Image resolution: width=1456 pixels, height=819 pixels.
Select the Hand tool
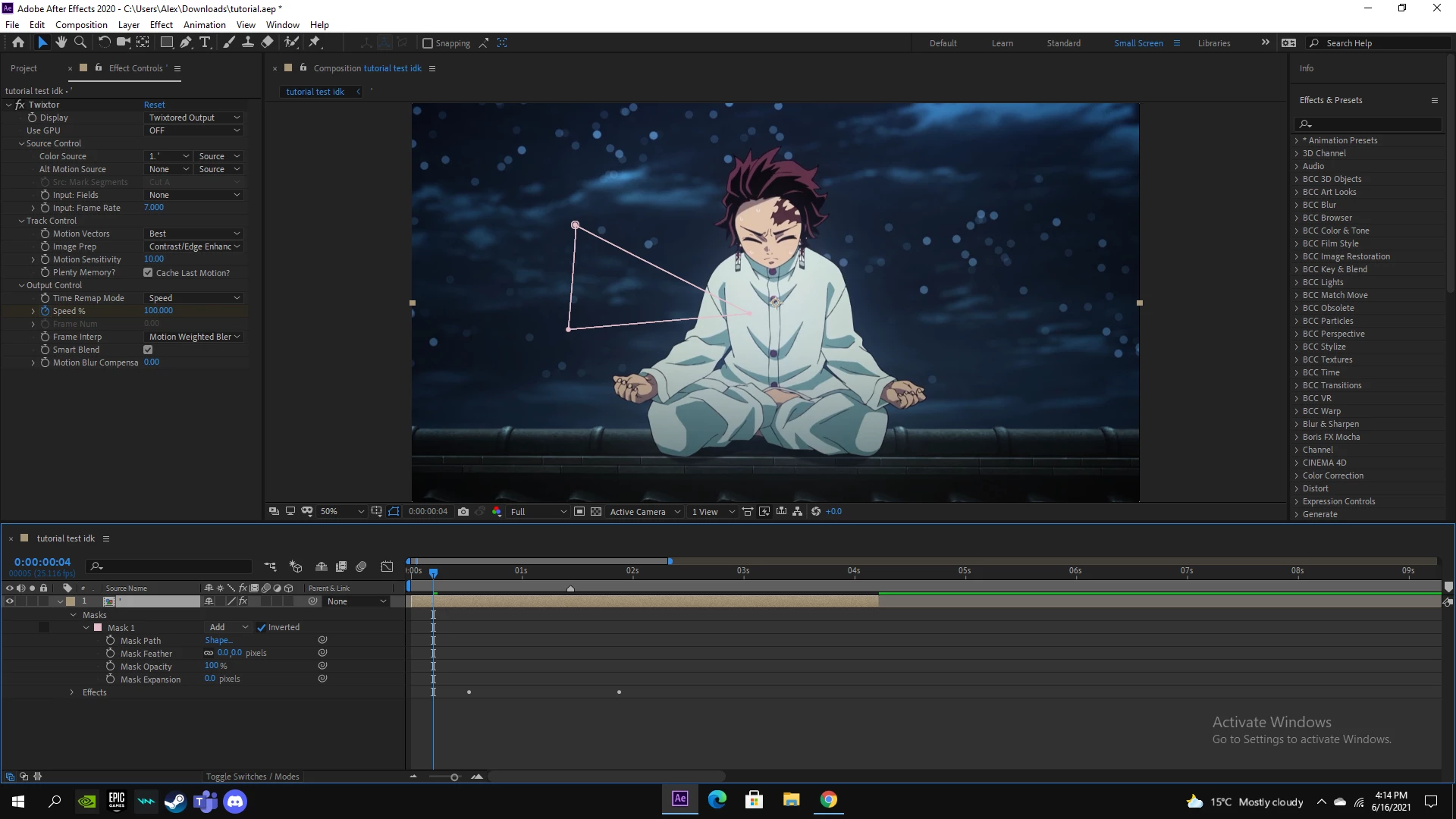[x=61, y=43]
